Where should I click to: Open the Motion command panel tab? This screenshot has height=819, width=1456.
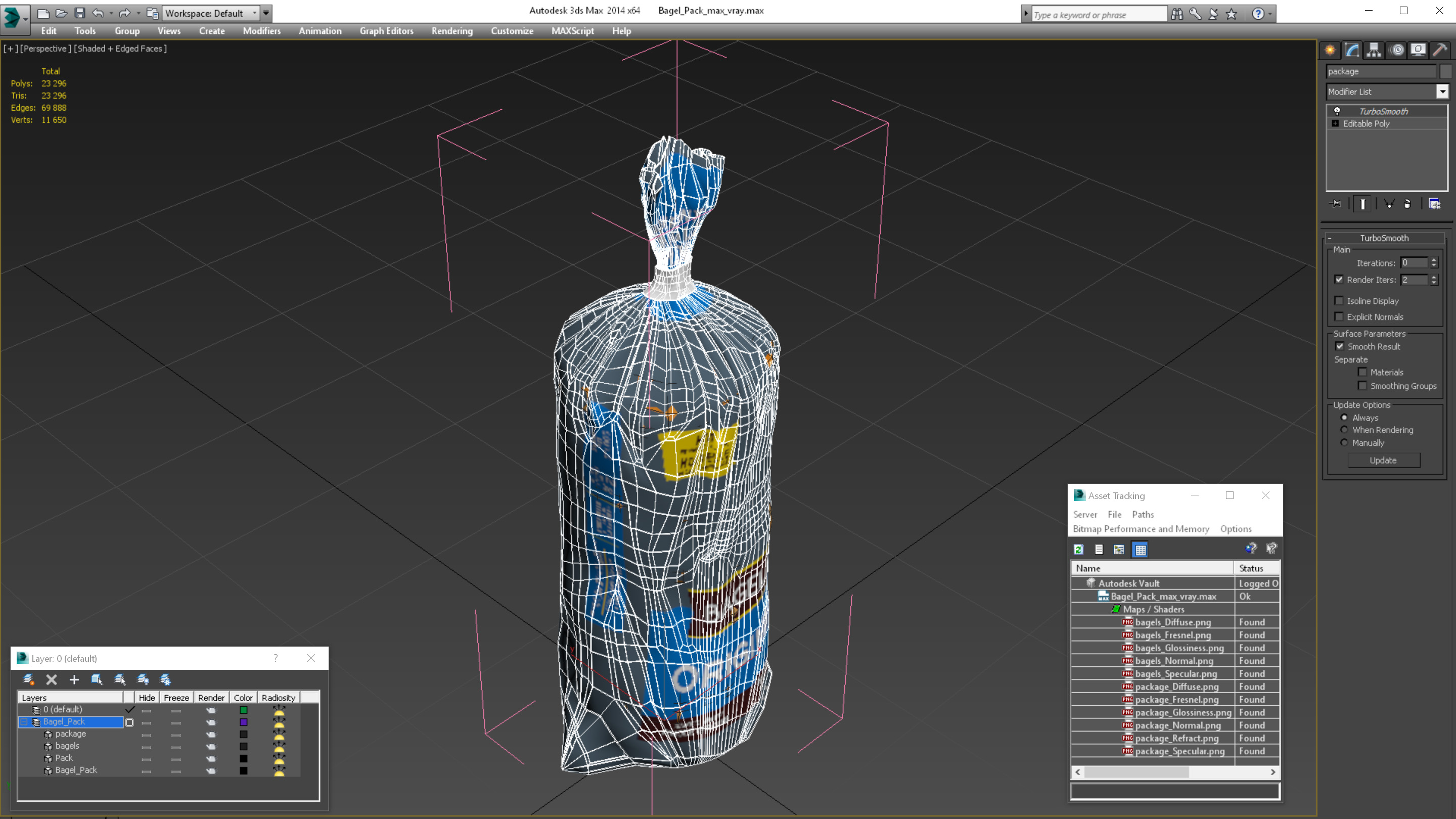point(1397,51)
